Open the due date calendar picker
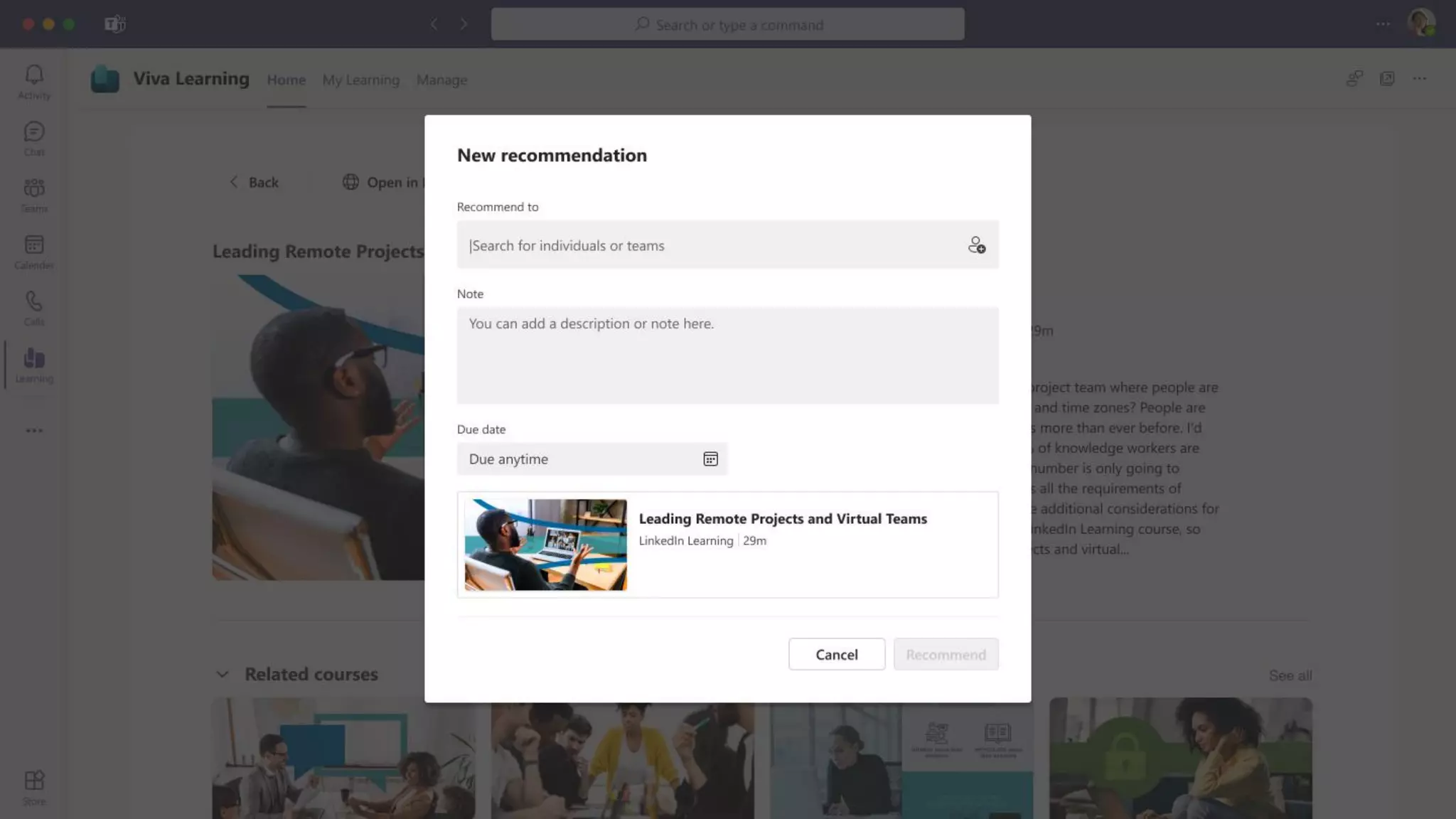Image resolution: width=1456 pixels, height=819 pixels. (x=710, y=459)
